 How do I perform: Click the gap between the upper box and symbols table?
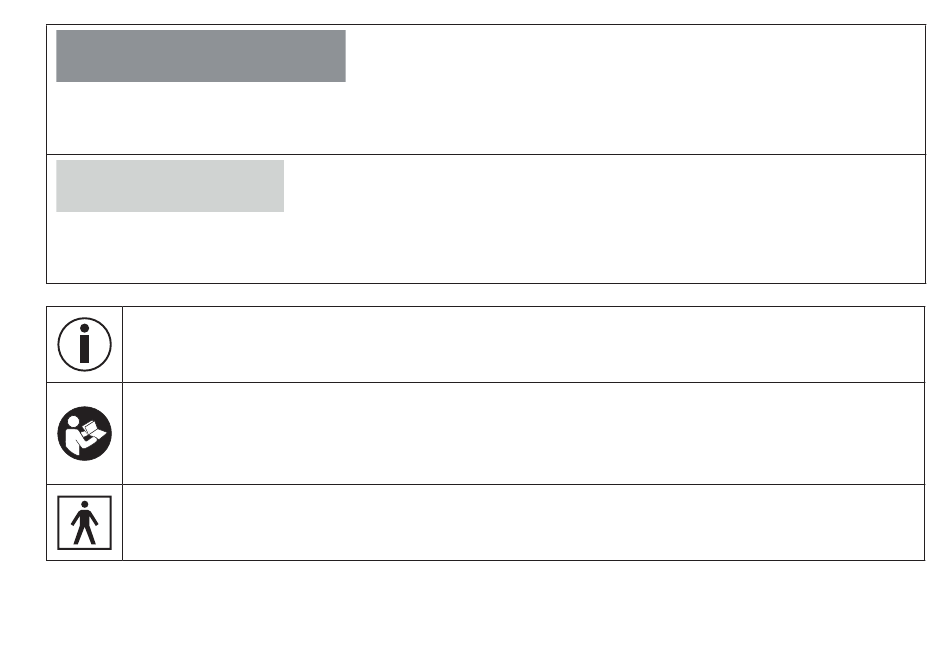click(486, 295)
